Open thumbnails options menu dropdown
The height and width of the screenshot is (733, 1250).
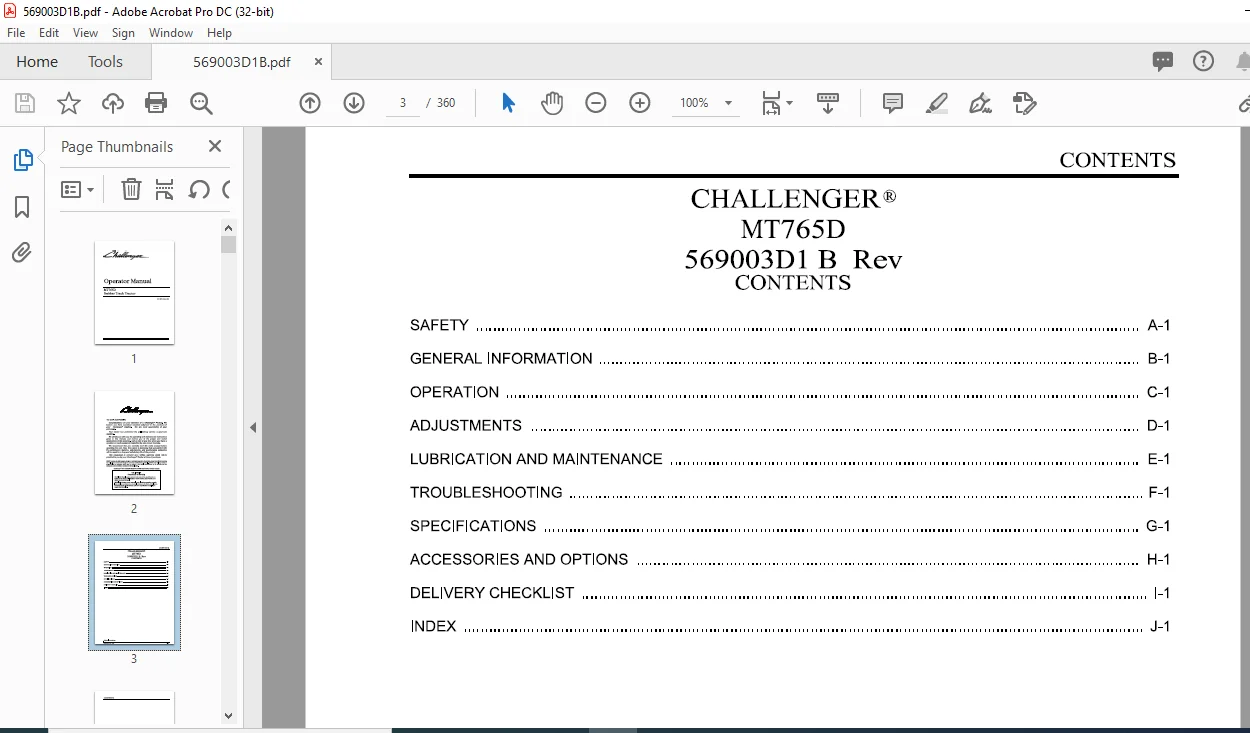pyautogui.click(x=77, y=189)
